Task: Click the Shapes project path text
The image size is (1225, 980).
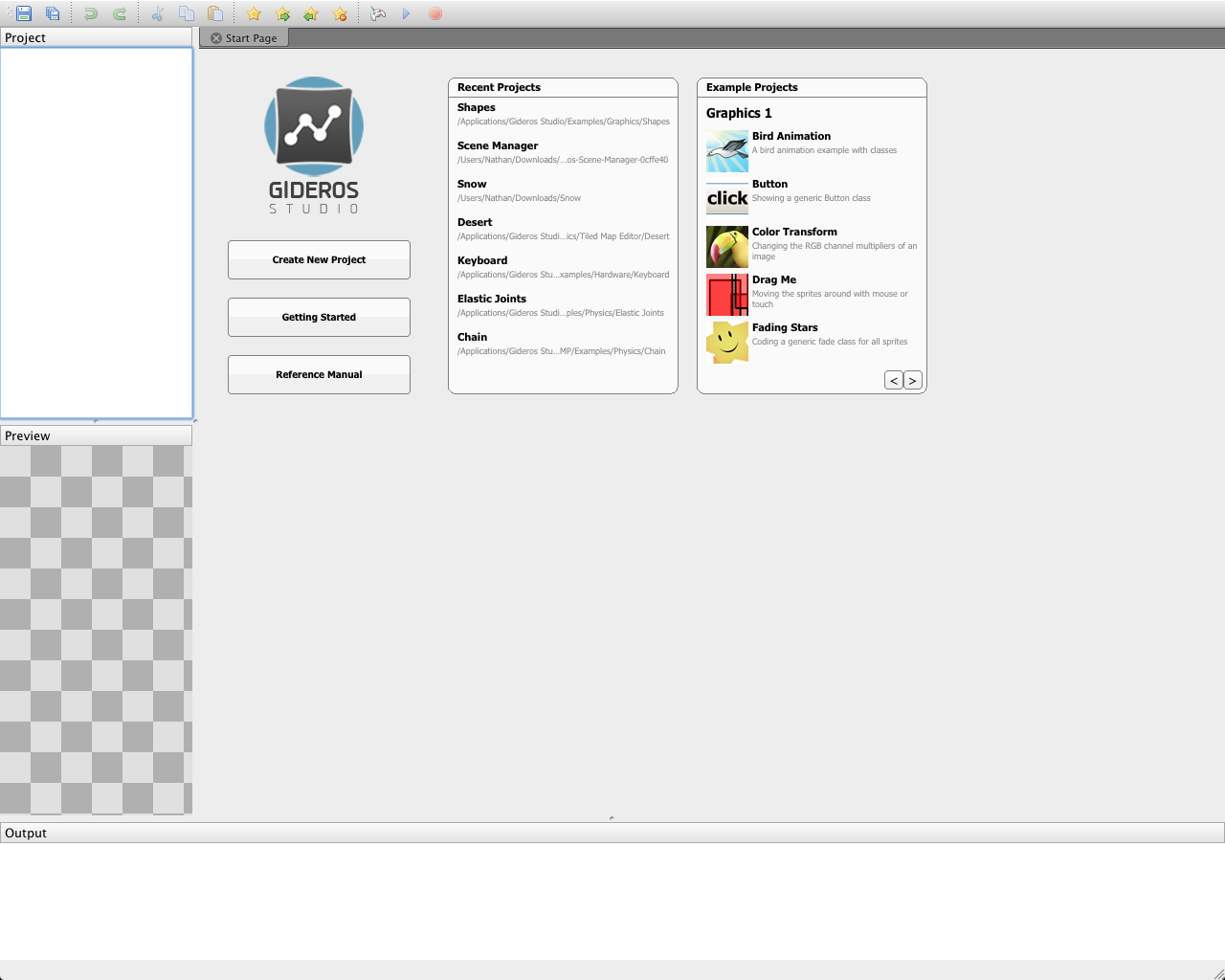Action: coord(564,122)
